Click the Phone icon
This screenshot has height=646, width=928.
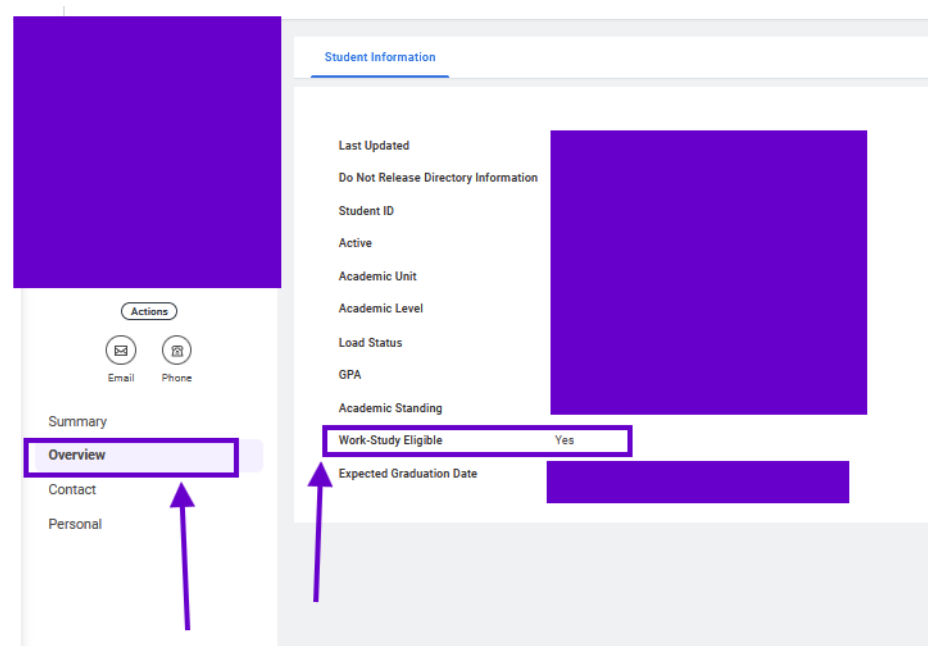[x=177, y=351]
